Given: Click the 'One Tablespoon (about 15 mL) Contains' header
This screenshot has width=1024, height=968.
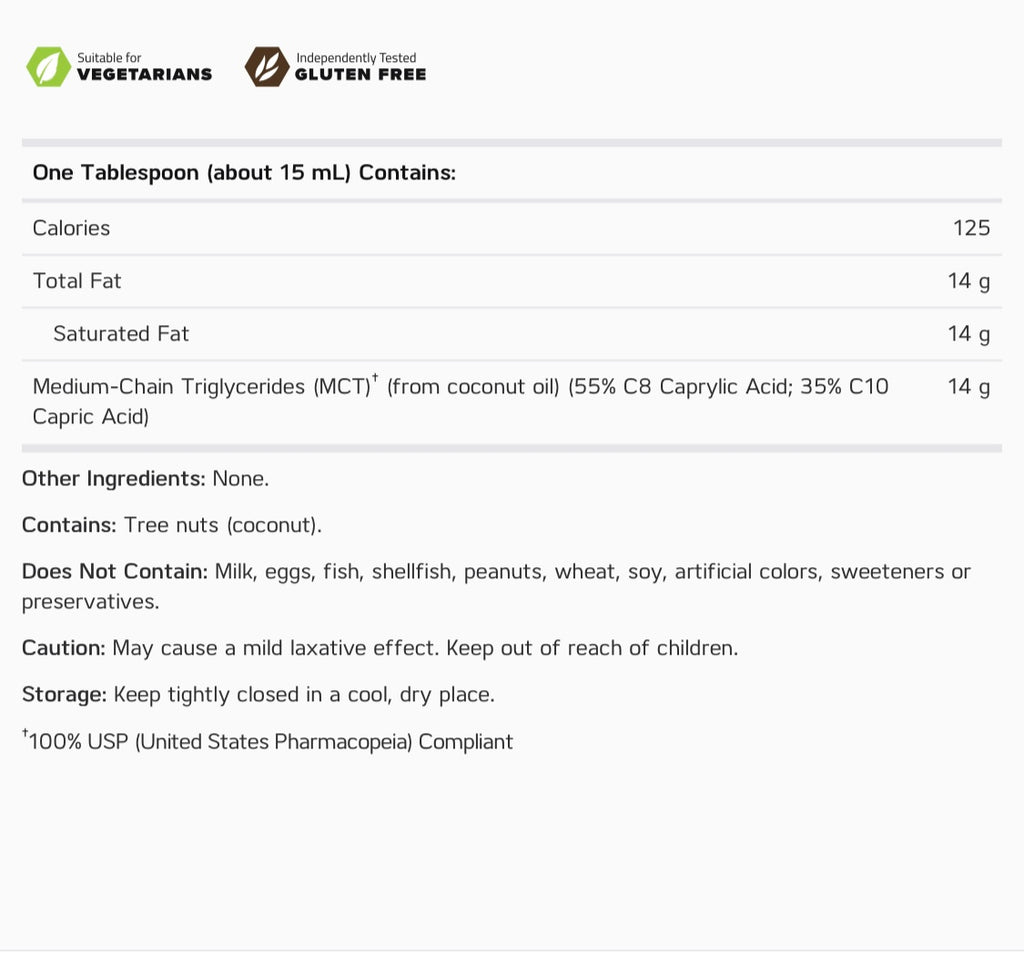Looking at the screenshot, I should pyautogui.click(x=244, y=172).
